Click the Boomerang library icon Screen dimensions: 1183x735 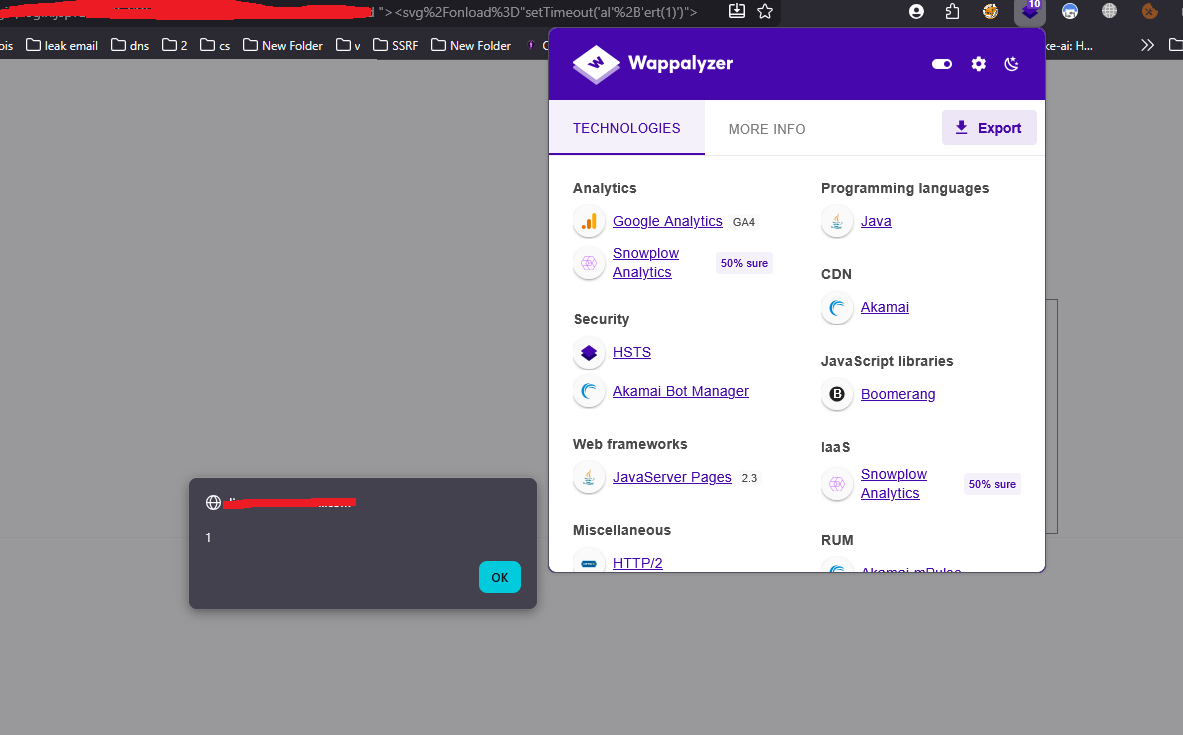point(837,394)
